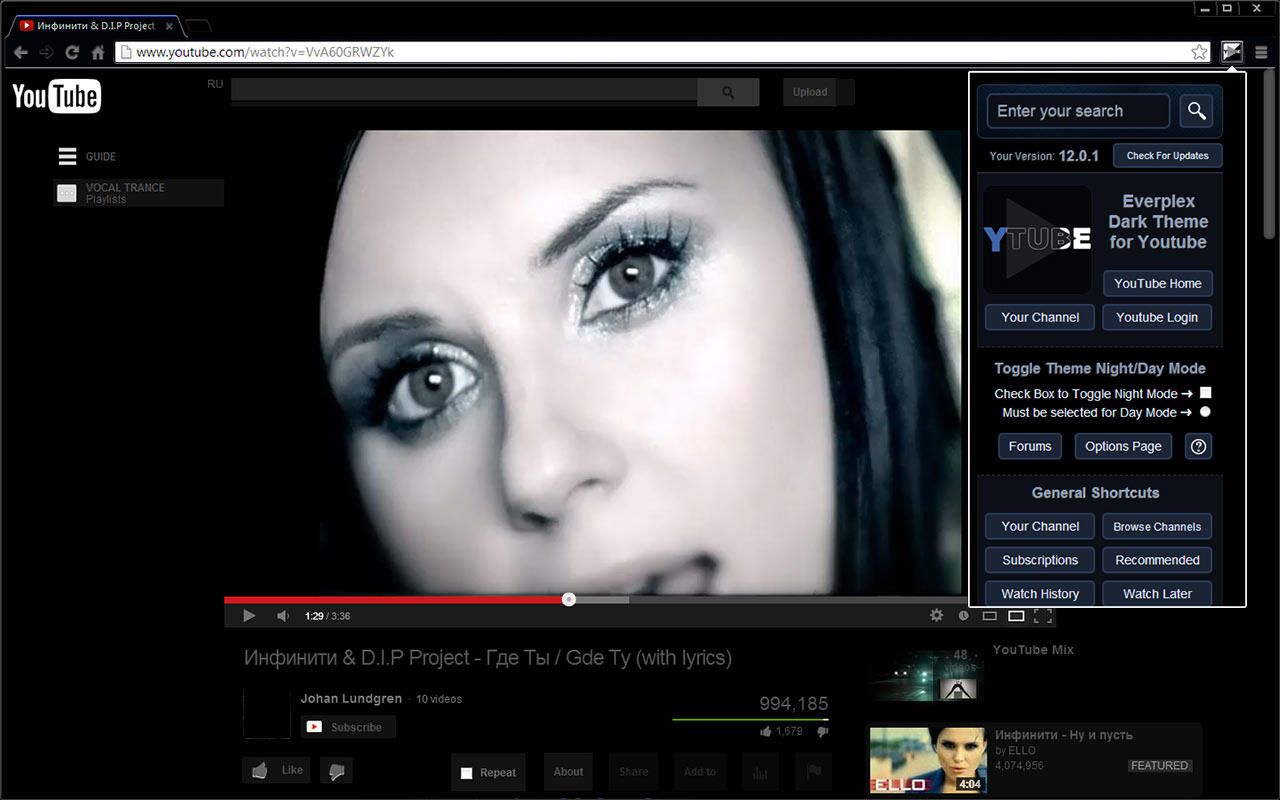
Task: Click the Enter your search field
Action: [x=1078, y=111]
